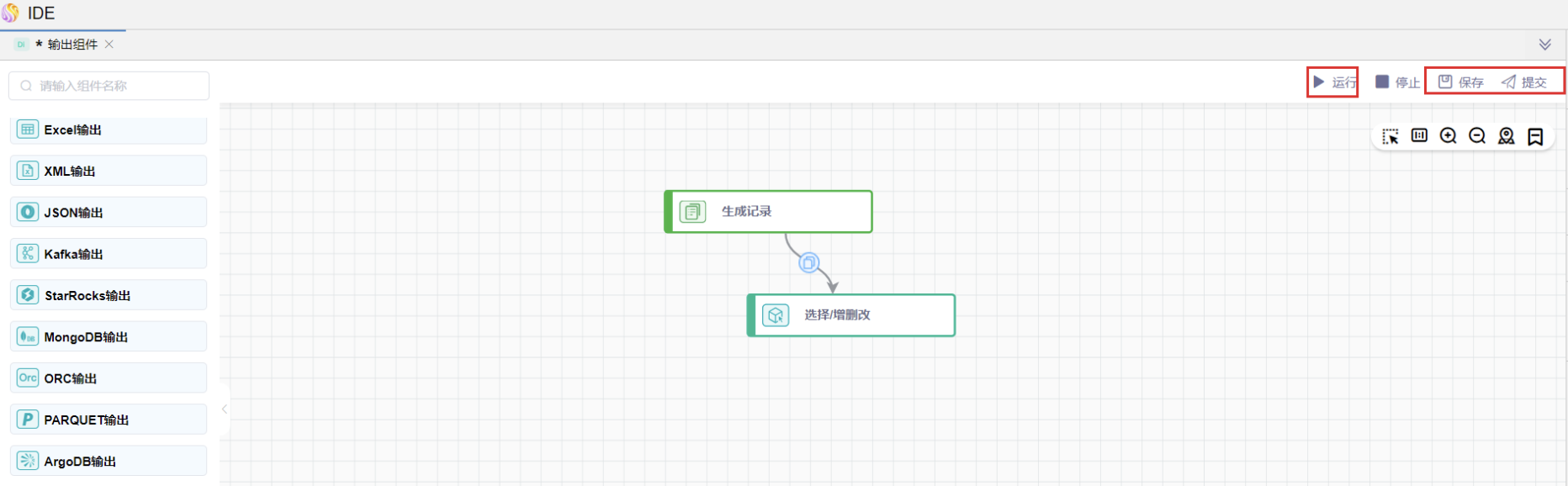Click the 1:1 actual size icon
Viewport: 1568px width, 486px height.
pyautogui.click(x=1419, y=136)
